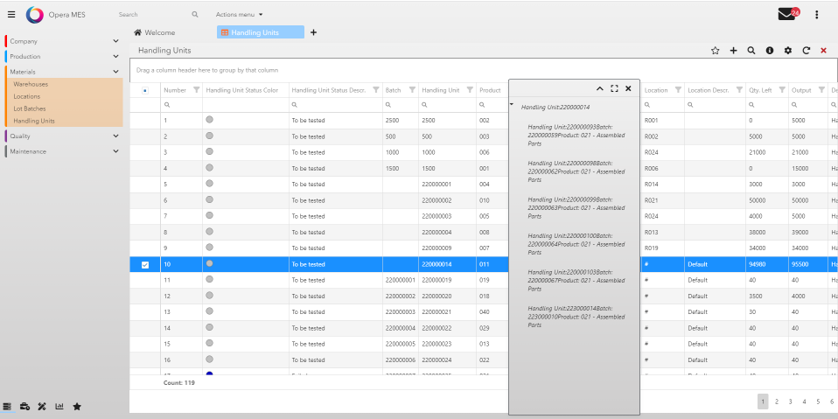
Task: Go to page 2
Action: point(777,401)
